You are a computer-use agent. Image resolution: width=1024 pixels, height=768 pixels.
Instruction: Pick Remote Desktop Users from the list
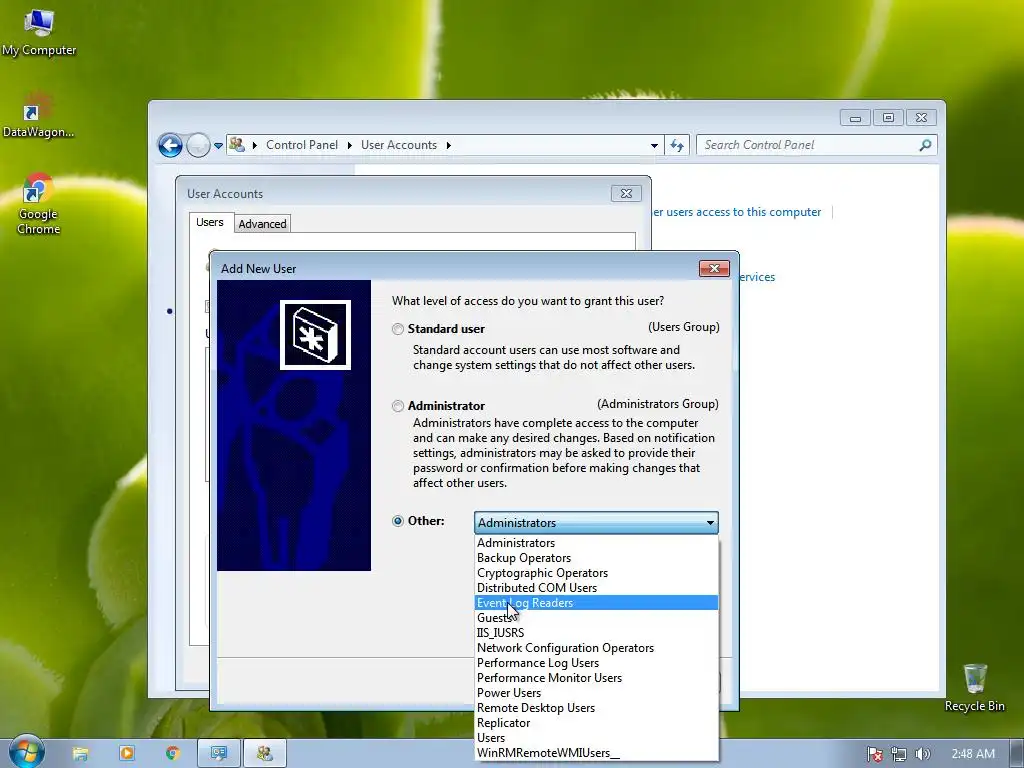596,708
